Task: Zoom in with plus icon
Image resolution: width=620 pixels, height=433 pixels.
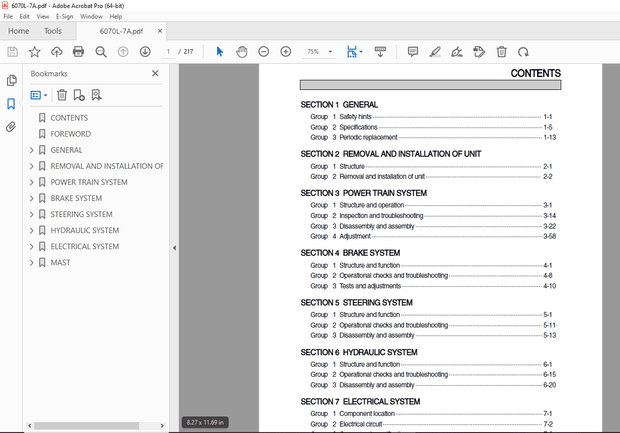Action: pos(285,52)
